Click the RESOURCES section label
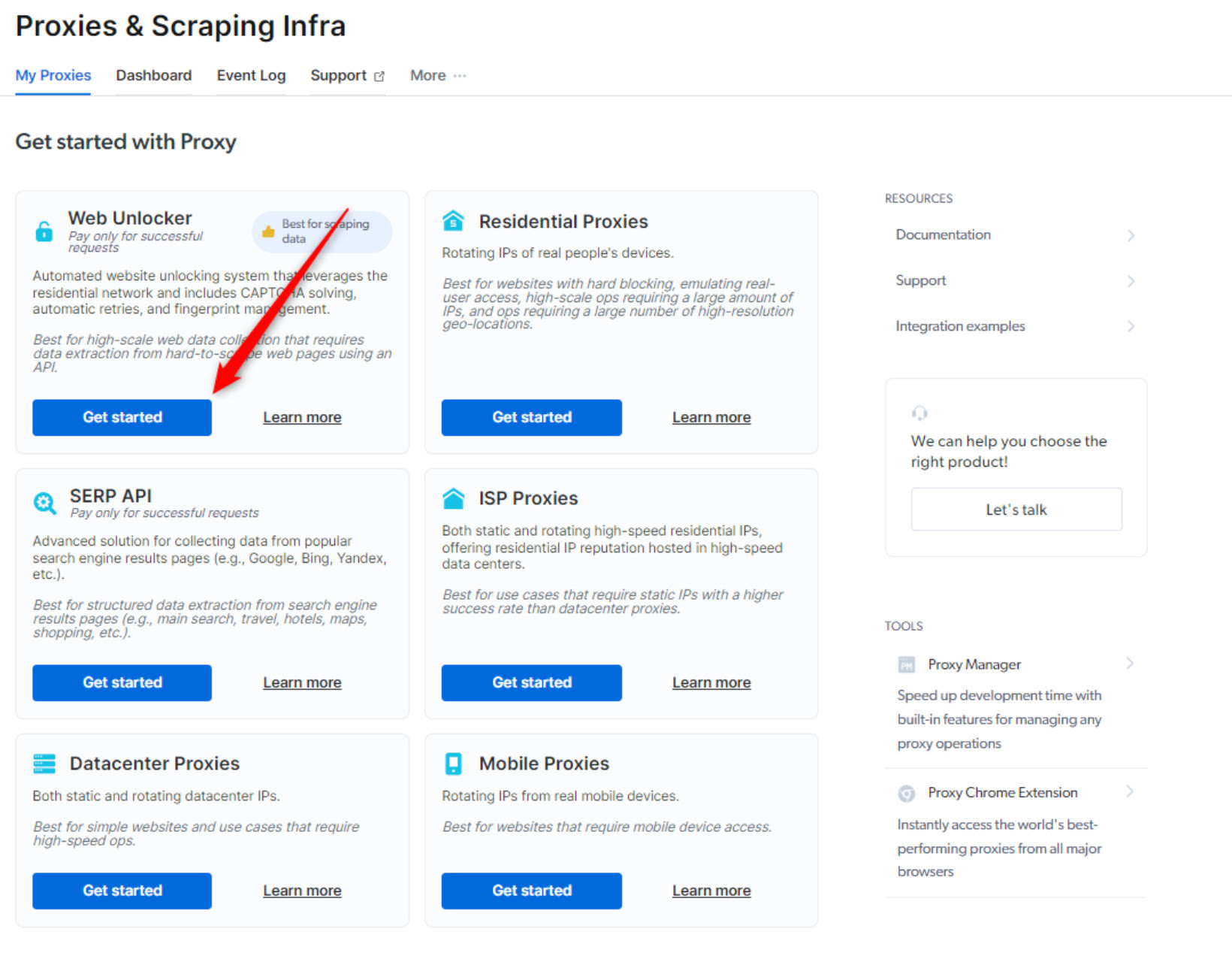1232x977 pixels. [x=918, y=198]
